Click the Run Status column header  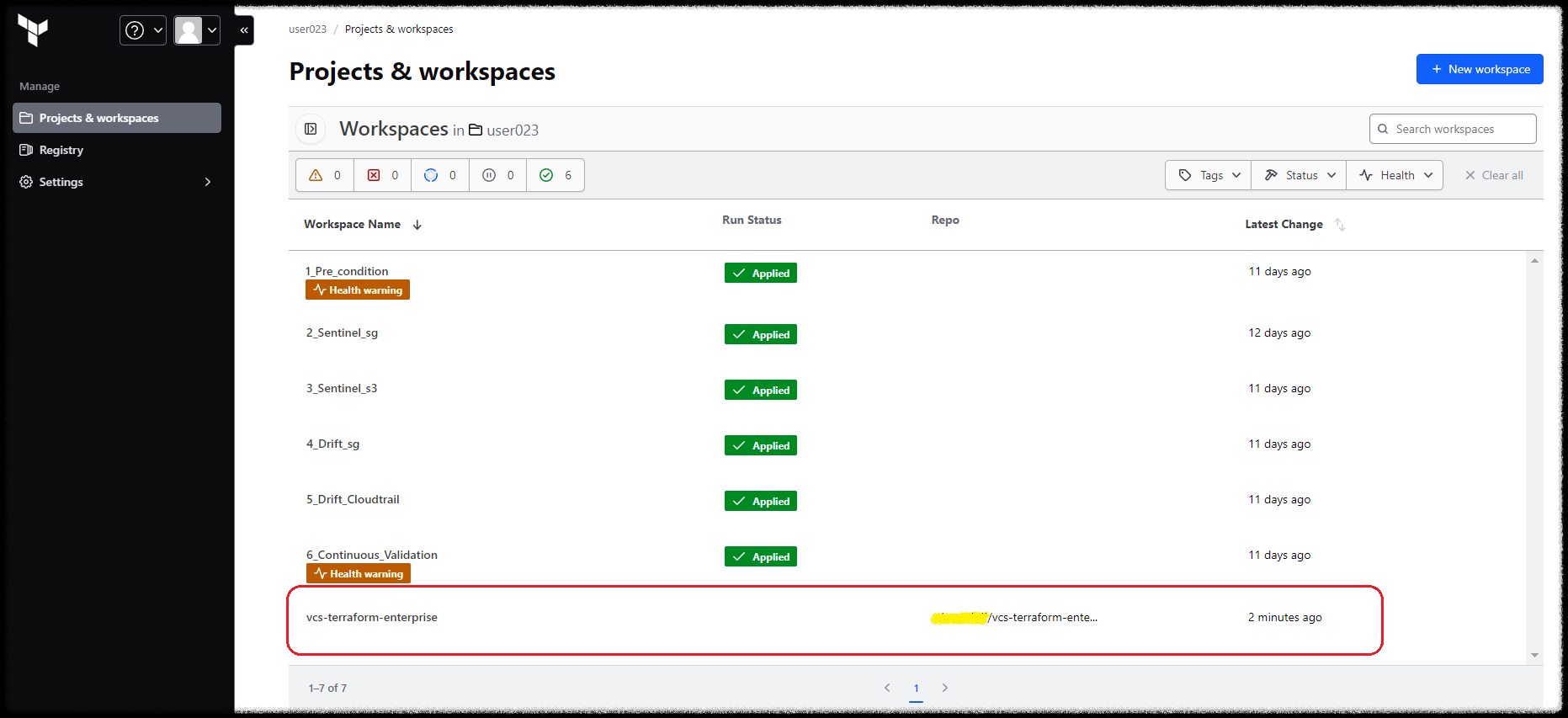tap(752, 220)
